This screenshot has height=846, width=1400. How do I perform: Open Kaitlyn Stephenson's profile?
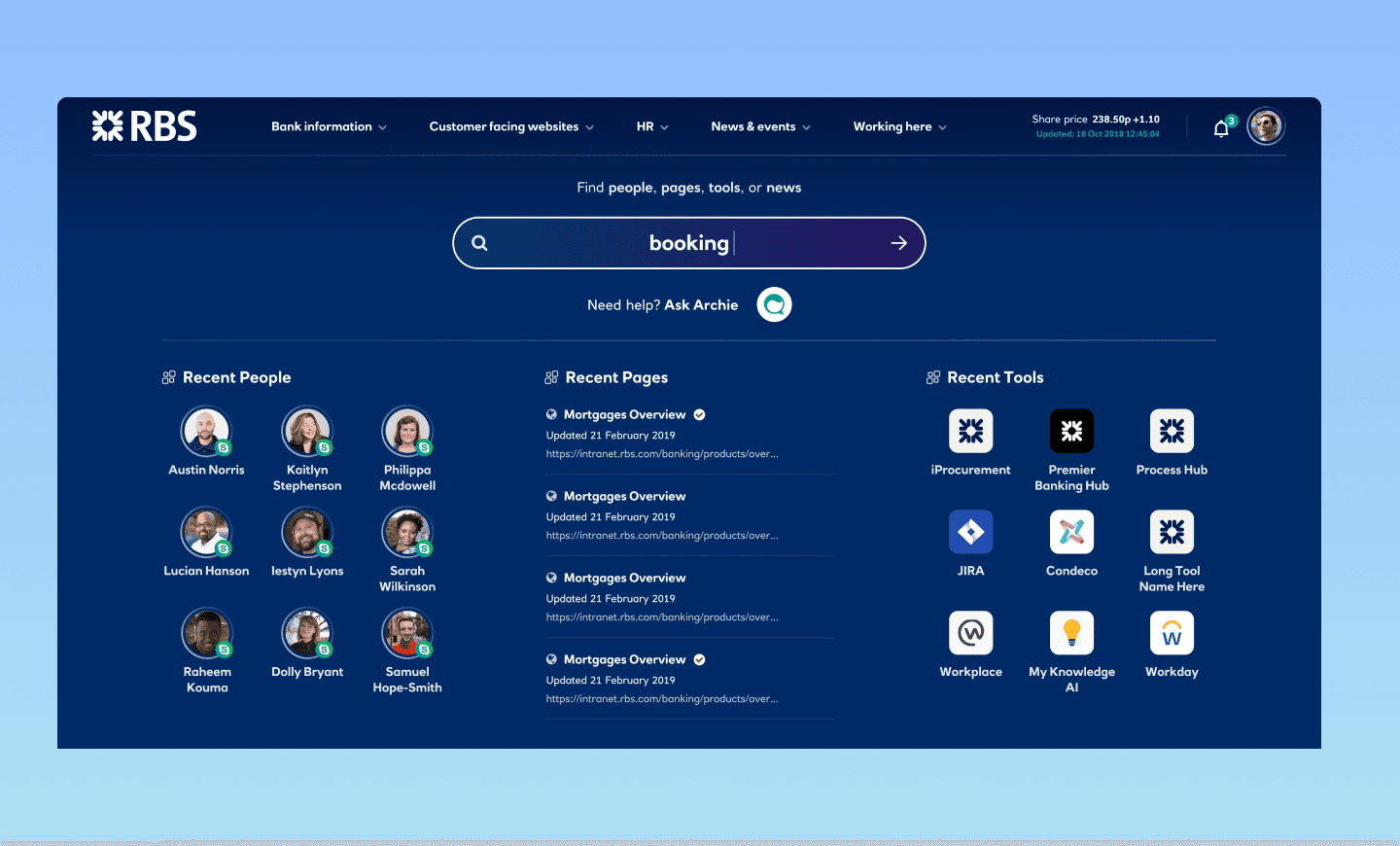coord(307,431)
